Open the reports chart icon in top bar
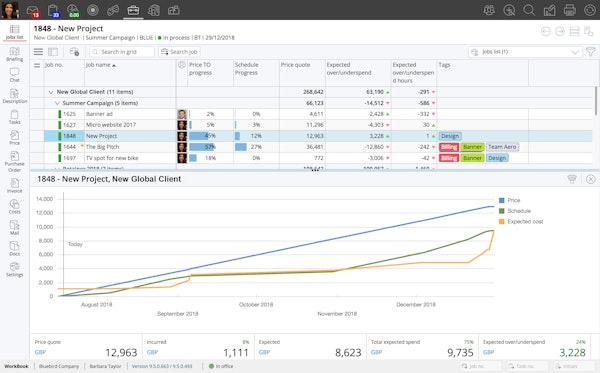This screenshot has height=373, width=600. click(549, 10)
